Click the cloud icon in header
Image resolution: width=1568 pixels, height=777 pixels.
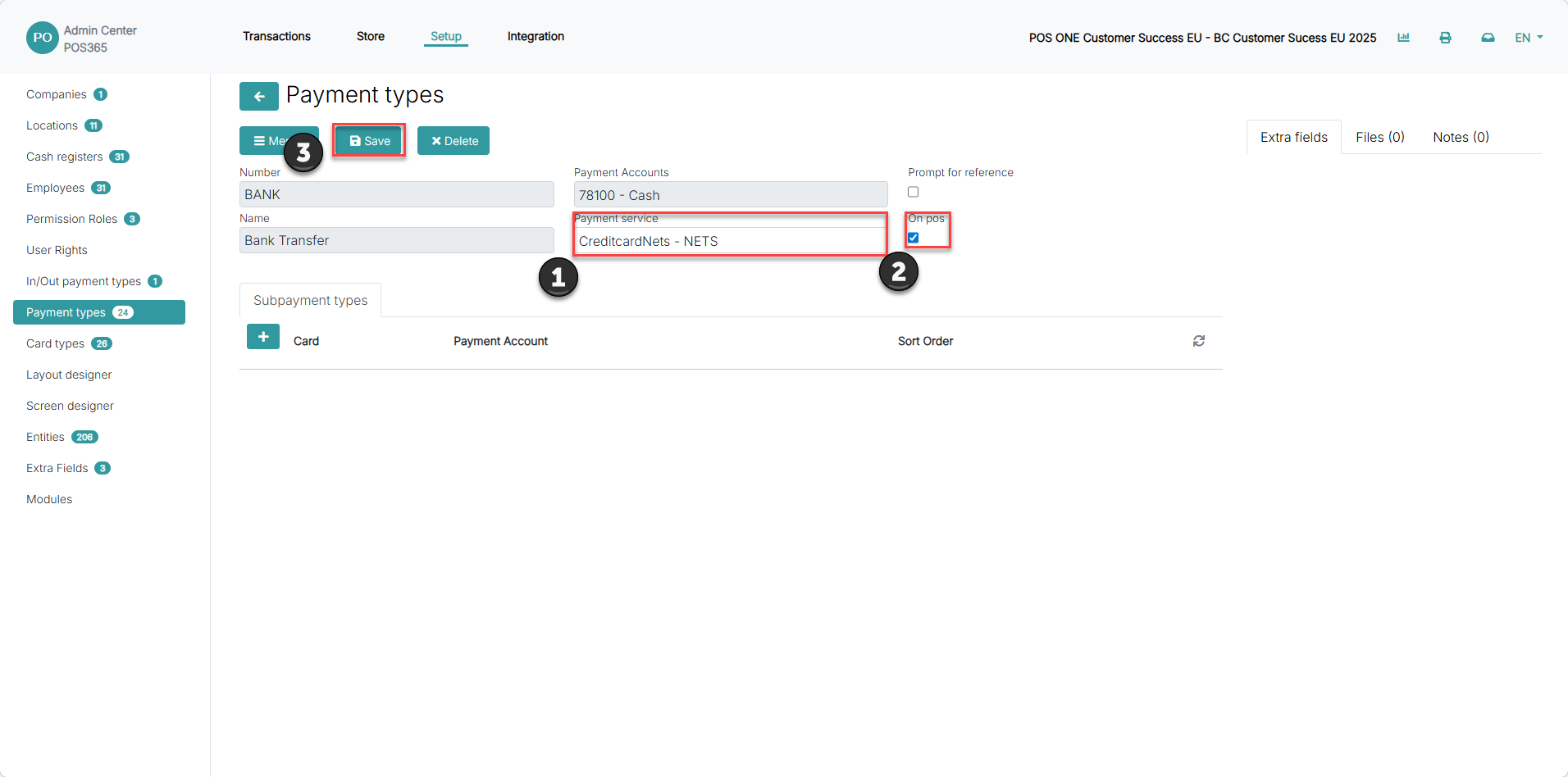[1488, 38]
